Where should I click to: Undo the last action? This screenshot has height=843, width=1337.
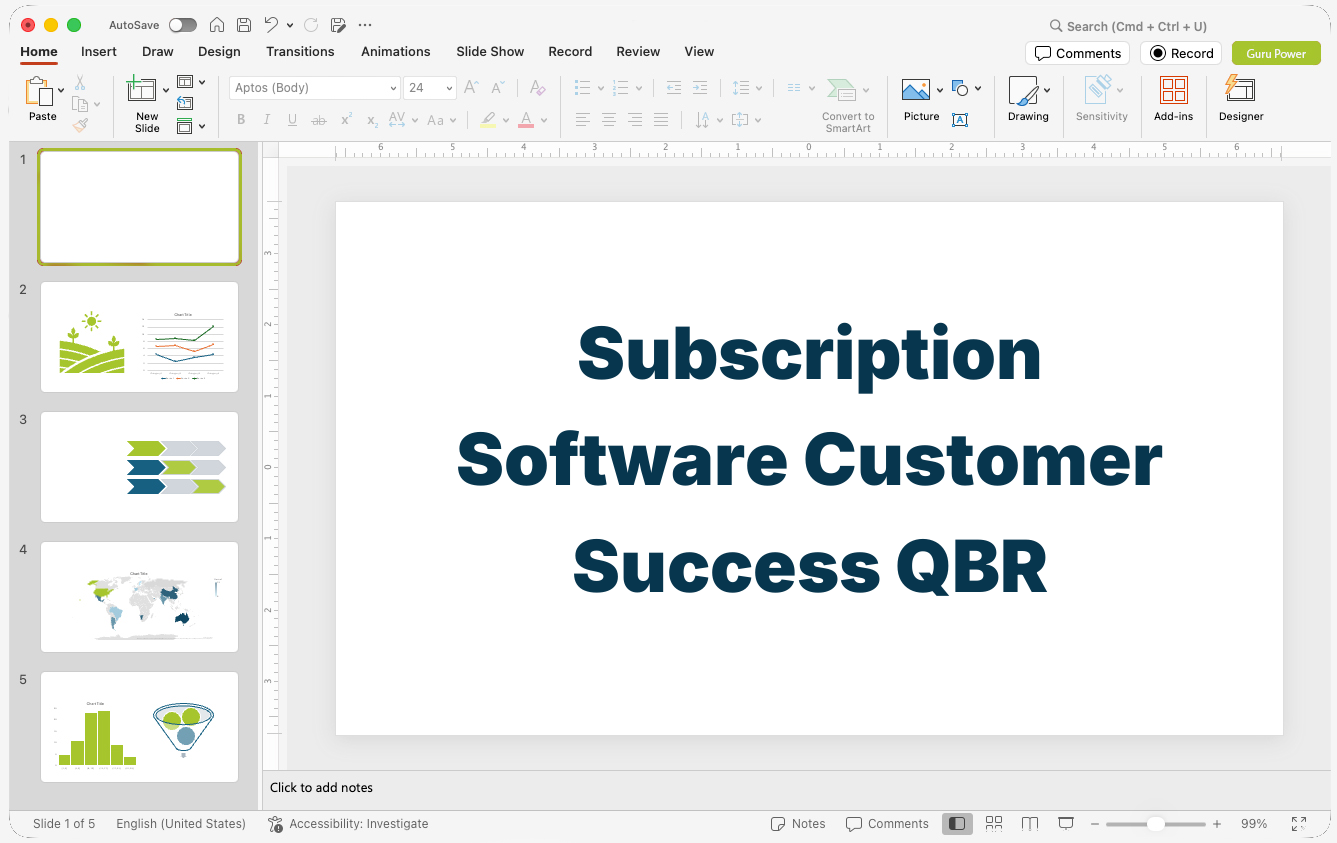click(x=271, y=25)
